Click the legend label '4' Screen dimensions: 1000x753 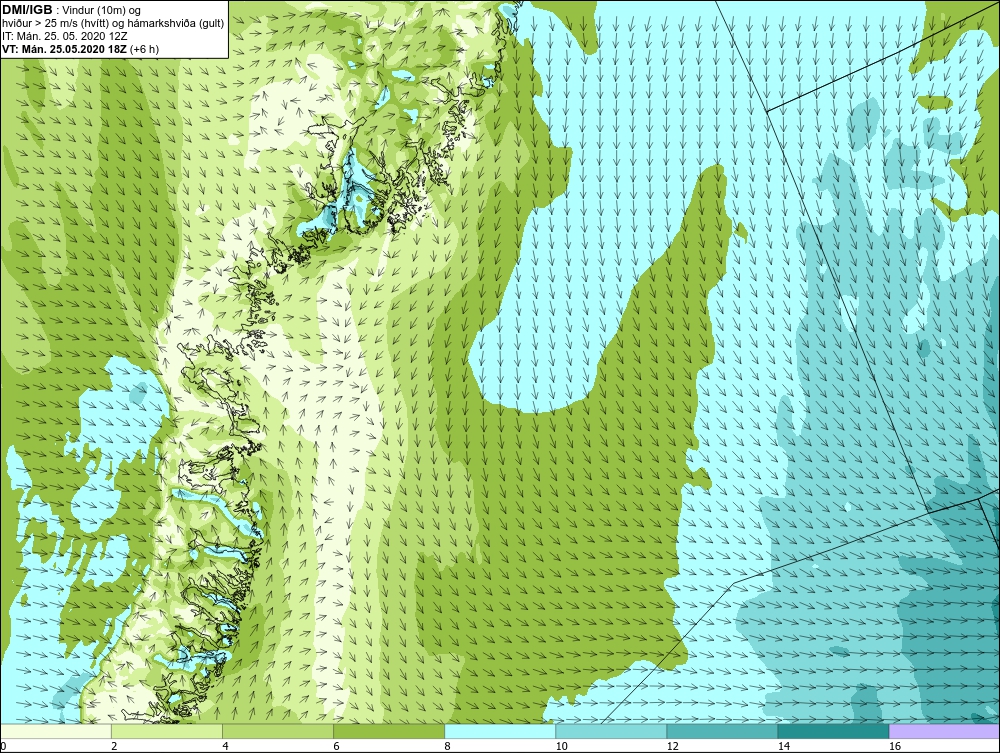225,746
